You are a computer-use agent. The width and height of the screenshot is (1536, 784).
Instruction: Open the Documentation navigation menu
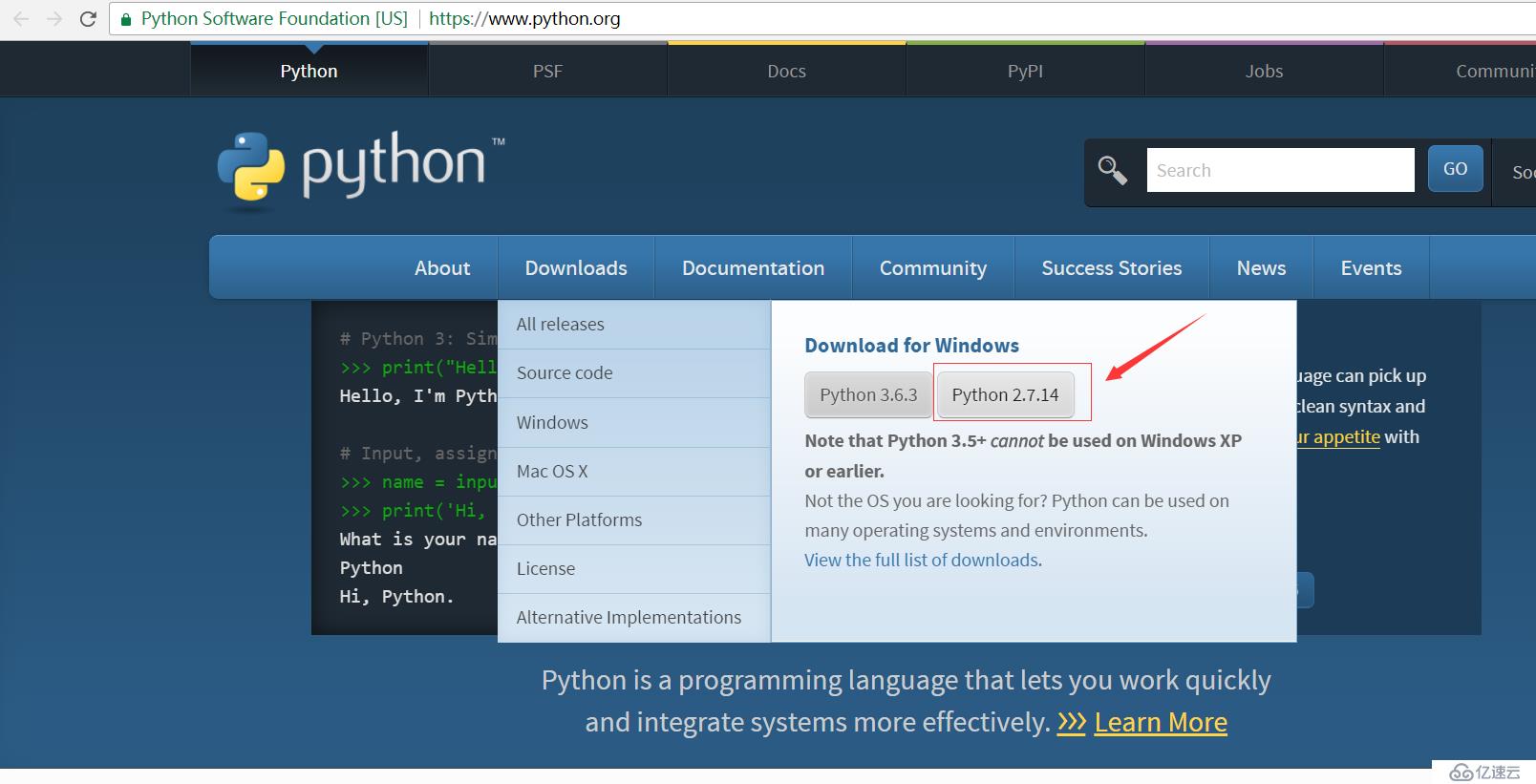pyautogui.click(x=753, y=268)
